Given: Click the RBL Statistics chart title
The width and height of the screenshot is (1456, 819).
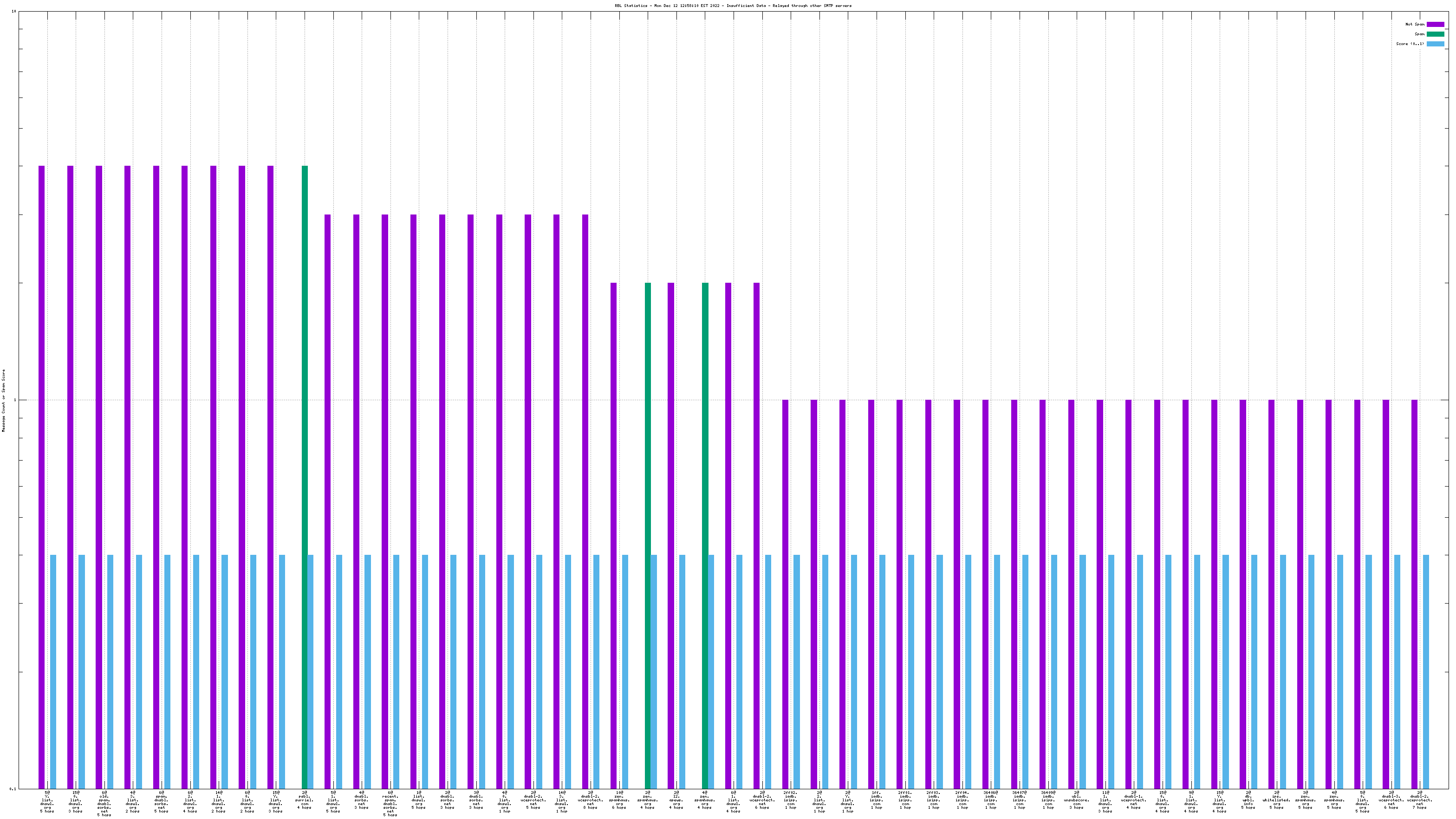Looking at the screenshot, I should tap(733, 6).
